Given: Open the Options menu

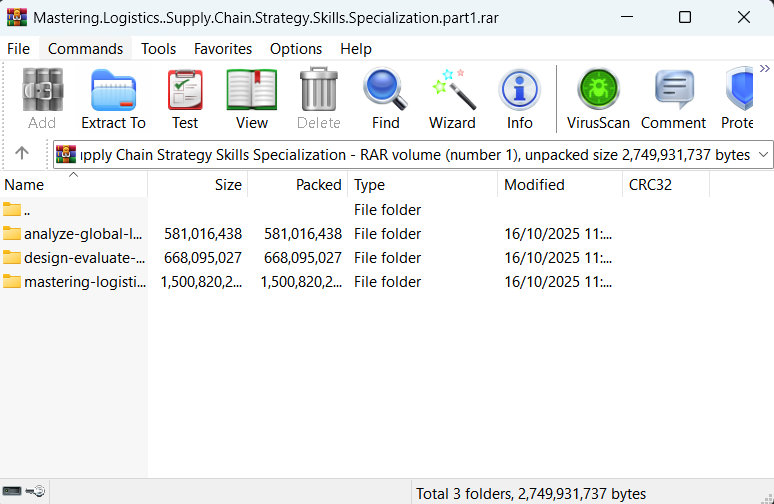Looking at the screenshot, I should click(296, 48).
